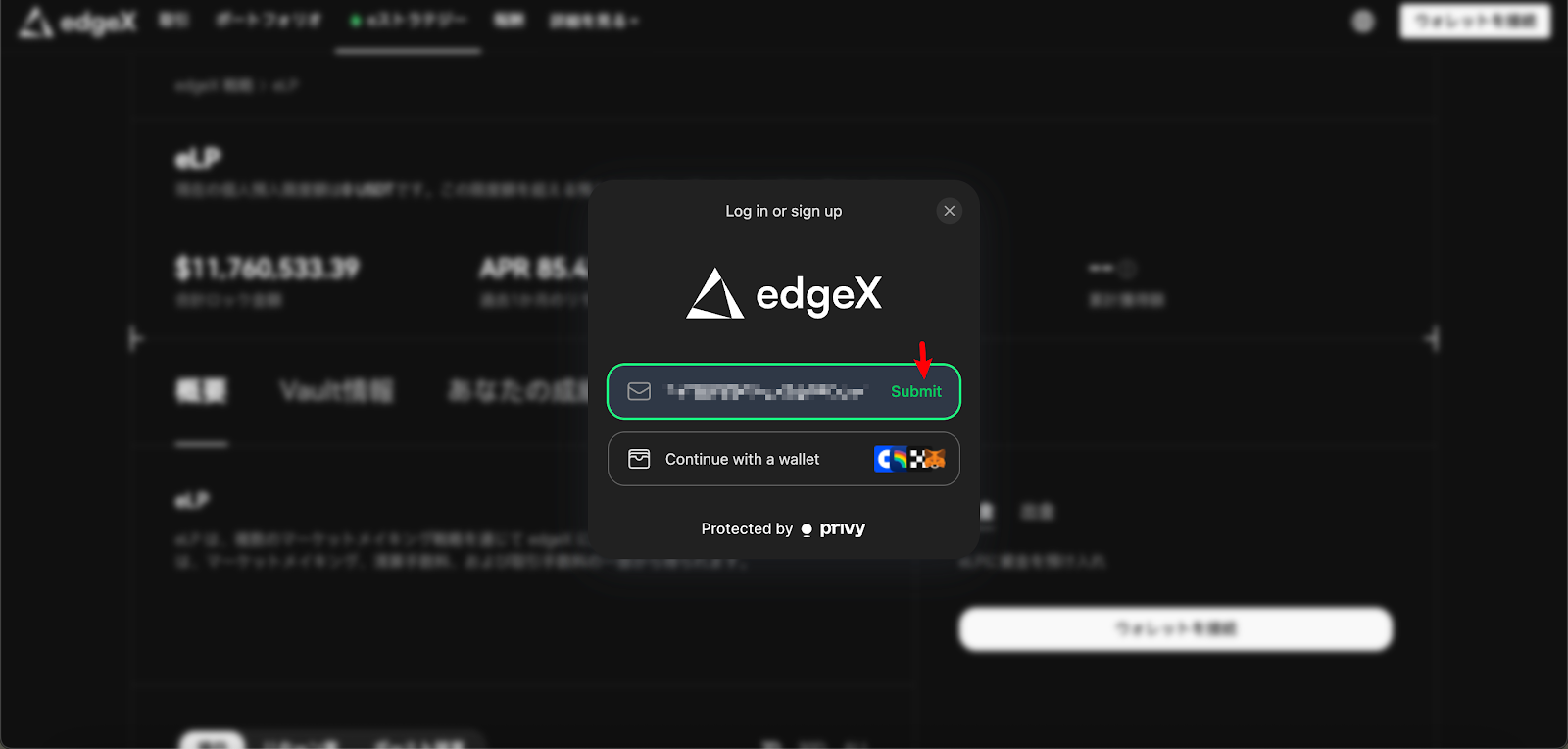The image size is (1568, 749).
Task: Choose Continue with a wallet
Action: [x=784, y=459]
